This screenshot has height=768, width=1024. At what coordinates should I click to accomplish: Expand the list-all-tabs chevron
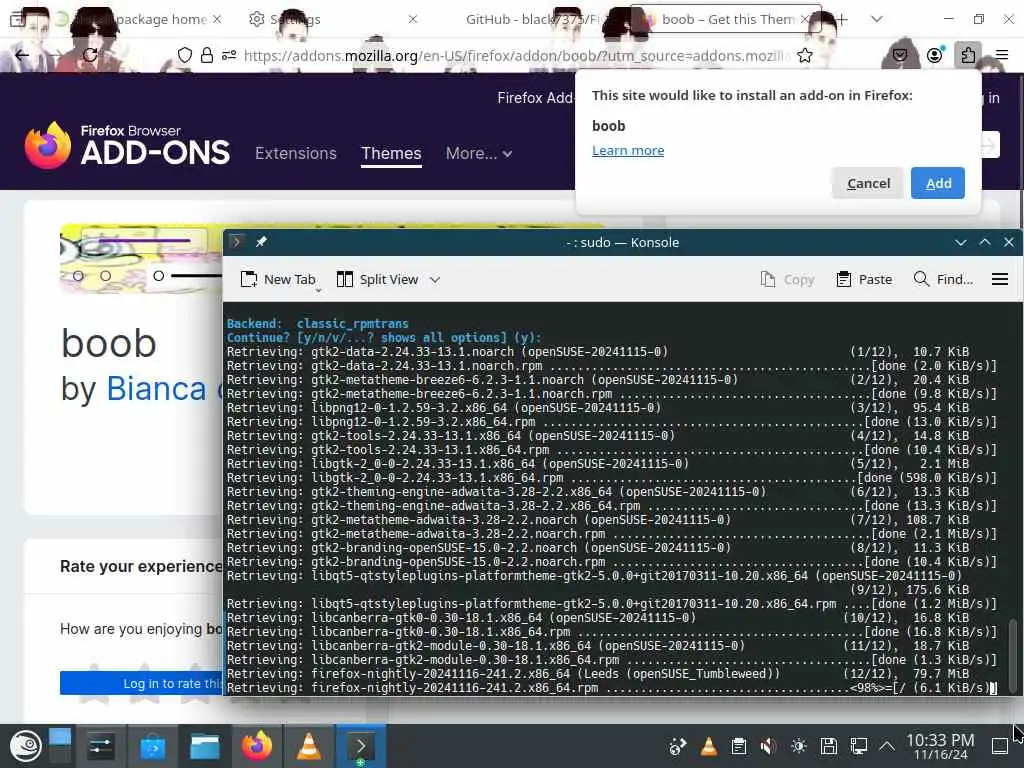[x=877, y=20]
